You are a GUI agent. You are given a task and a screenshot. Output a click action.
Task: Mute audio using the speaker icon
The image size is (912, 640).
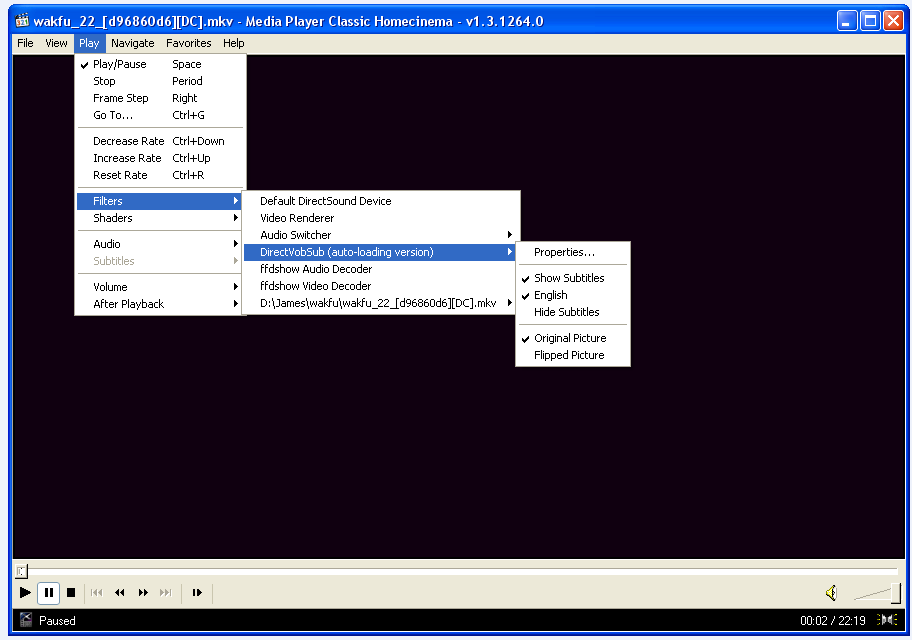tap(831, 593)
